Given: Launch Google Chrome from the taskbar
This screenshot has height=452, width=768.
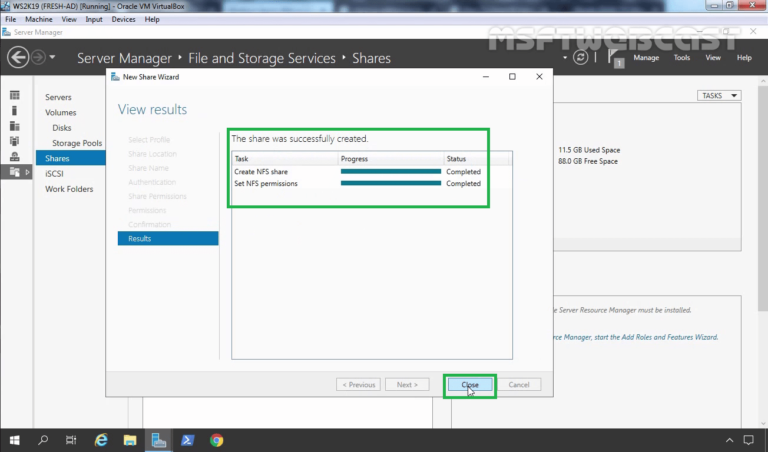Looking at the screenshot, I should point(216,440).
